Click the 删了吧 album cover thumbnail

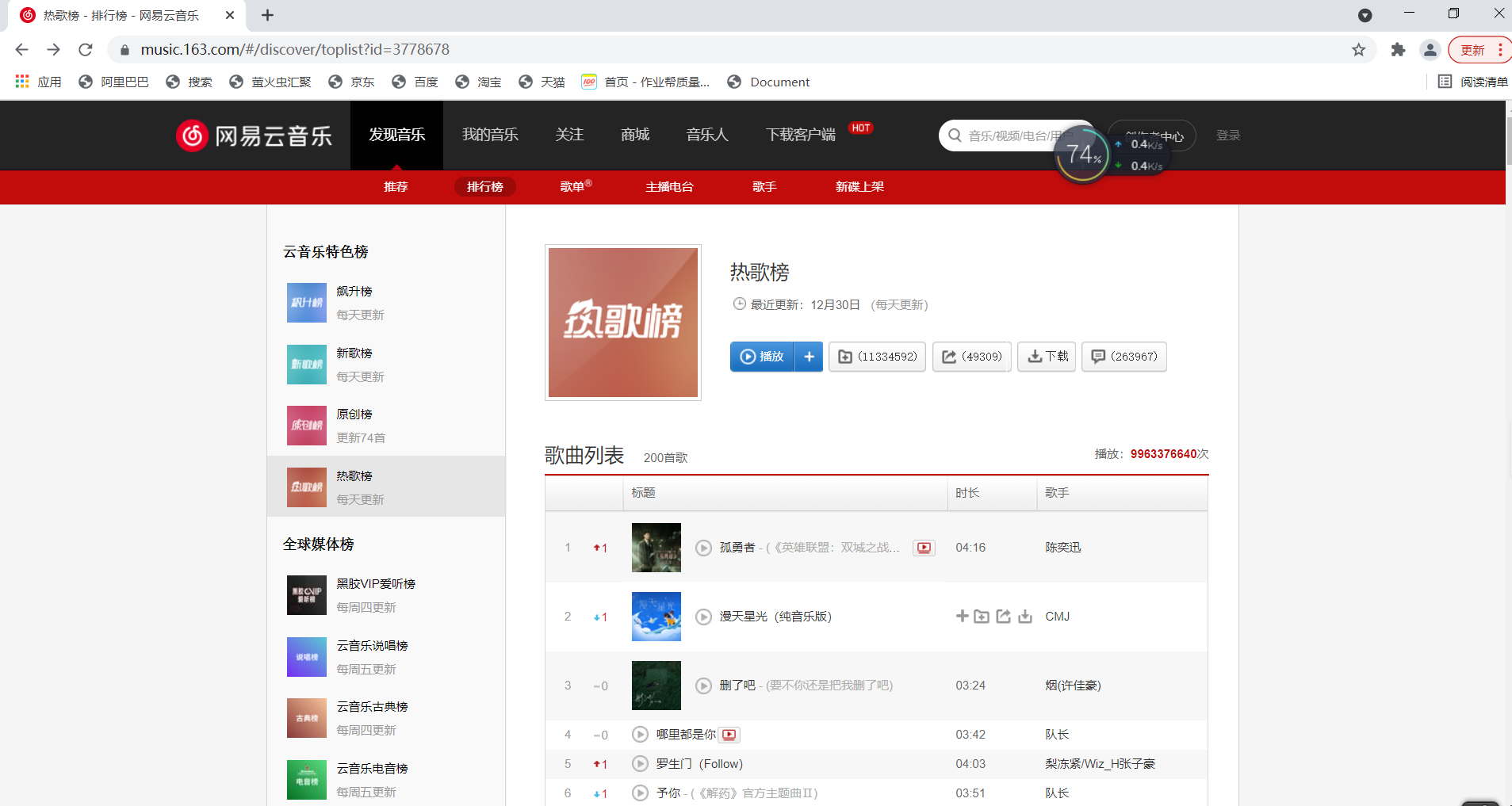(656, 686)
